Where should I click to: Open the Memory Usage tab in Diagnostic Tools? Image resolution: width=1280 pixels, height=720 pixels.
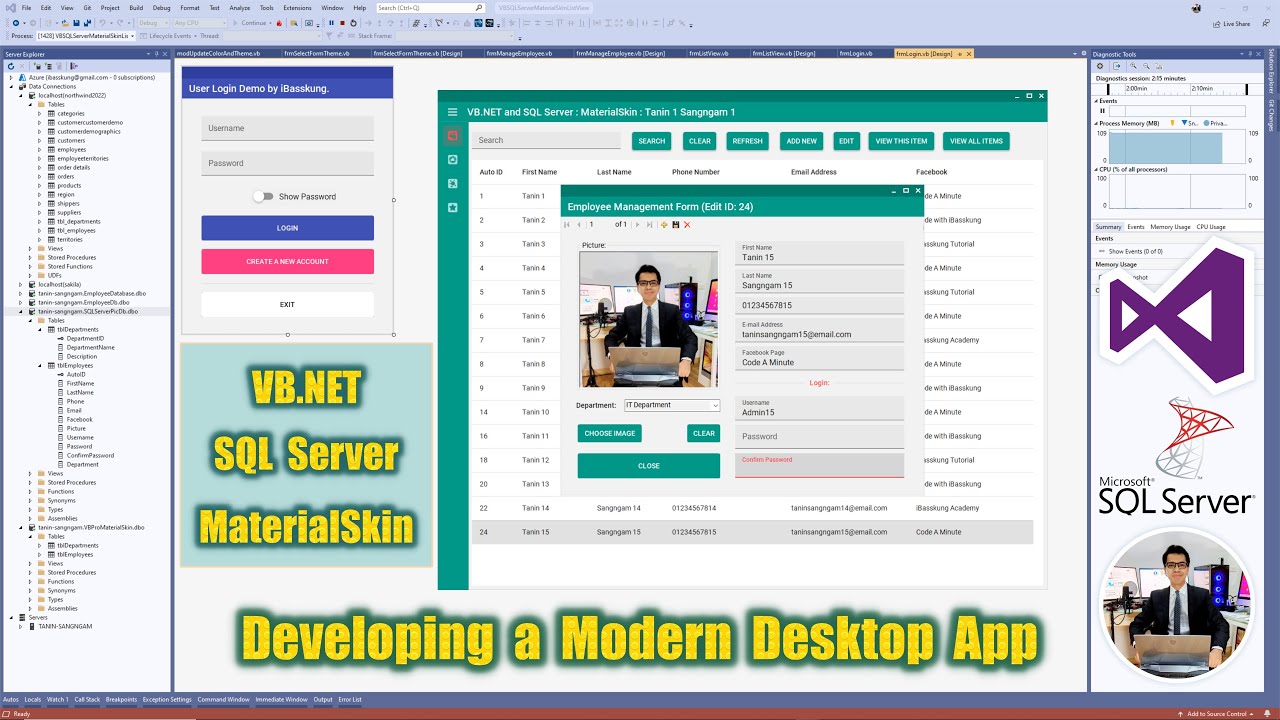1170,227
